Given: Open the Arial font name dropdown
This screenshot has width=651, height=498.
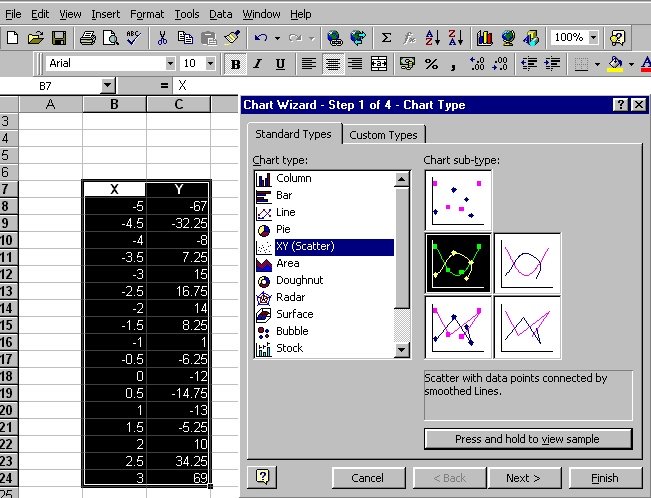Looking at the screenshot, I should pyautogui.click(x=169, y=63).
